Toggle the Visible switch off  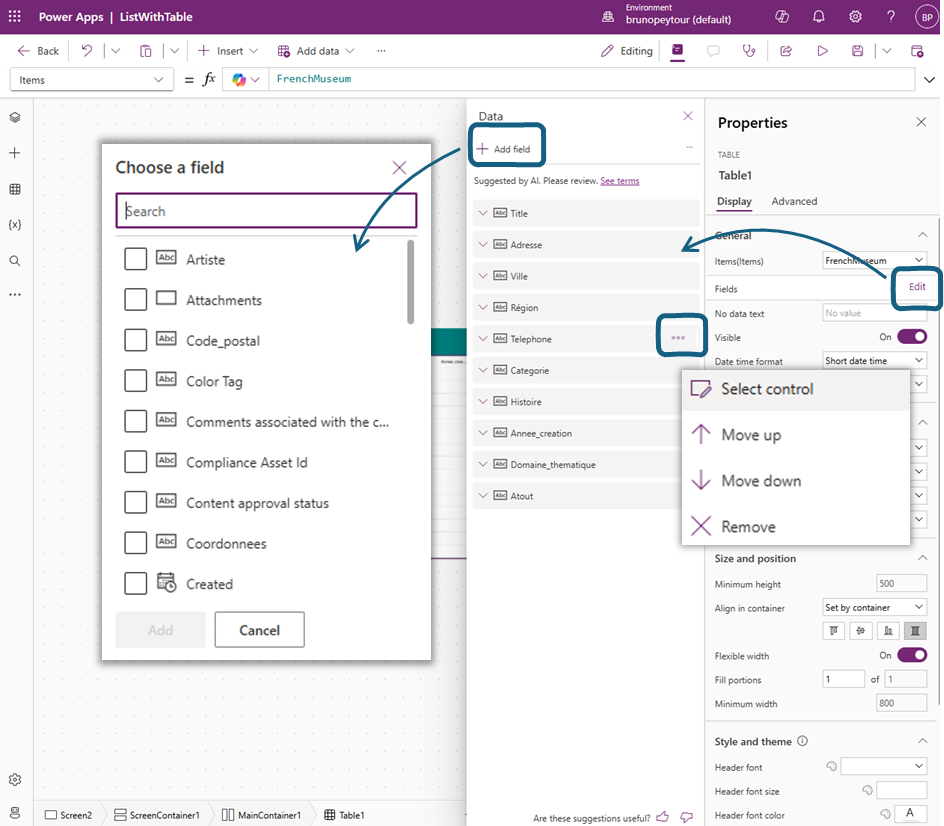[911, 337]
